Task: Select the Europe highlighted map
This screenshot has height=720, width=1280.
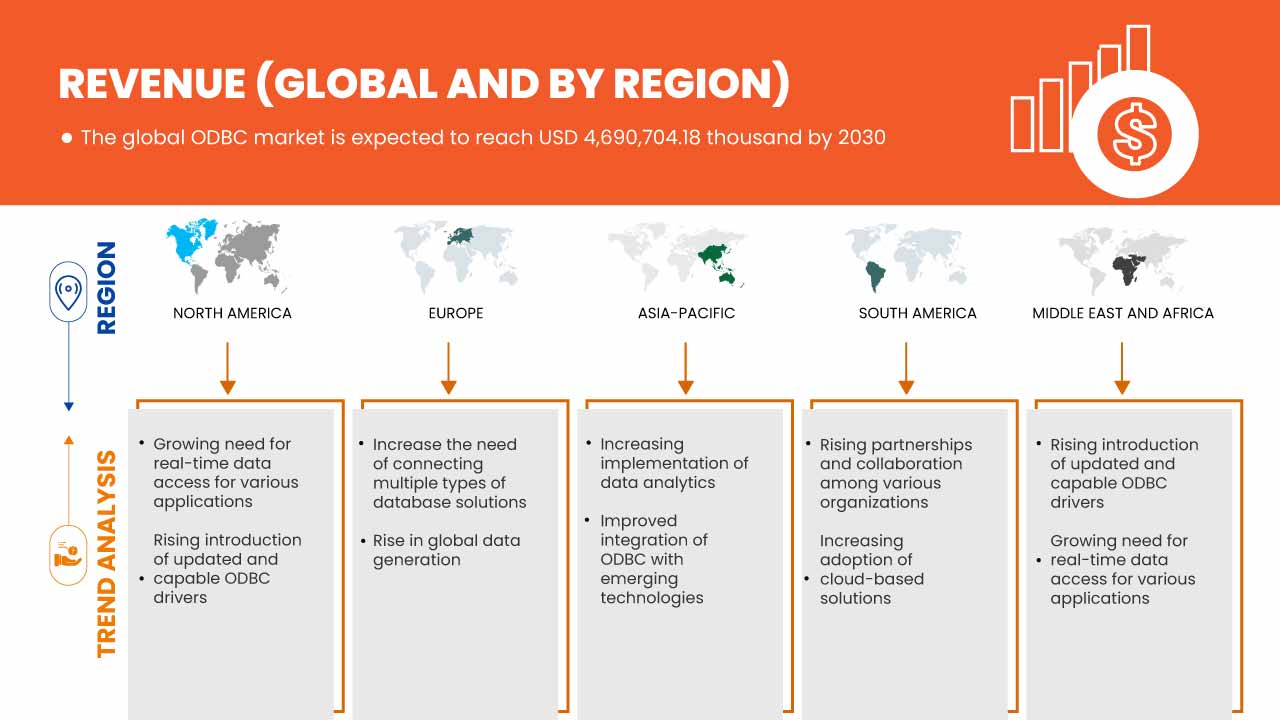Action: (x=455, y=255)
